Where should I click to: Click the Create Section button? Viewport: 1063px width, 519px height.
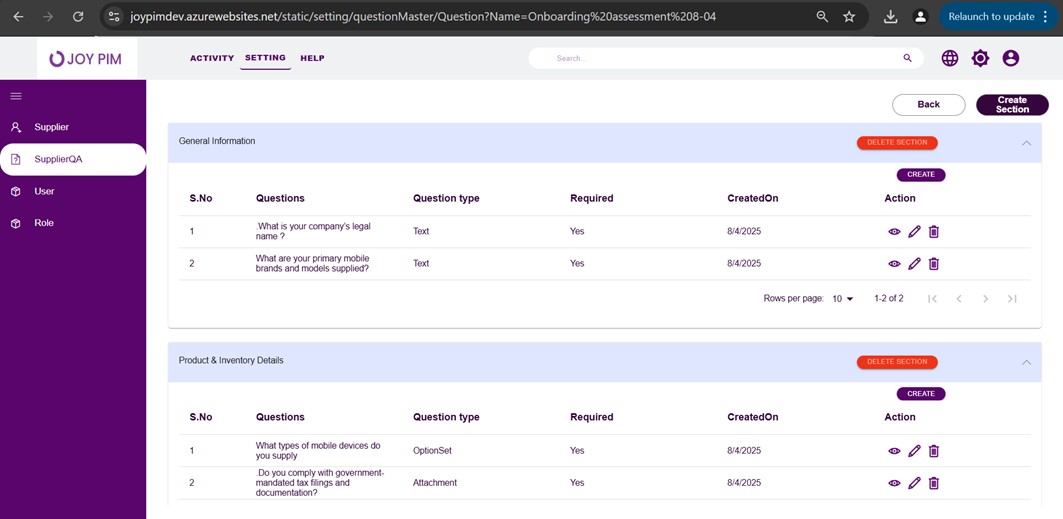tap(1012, 105)
